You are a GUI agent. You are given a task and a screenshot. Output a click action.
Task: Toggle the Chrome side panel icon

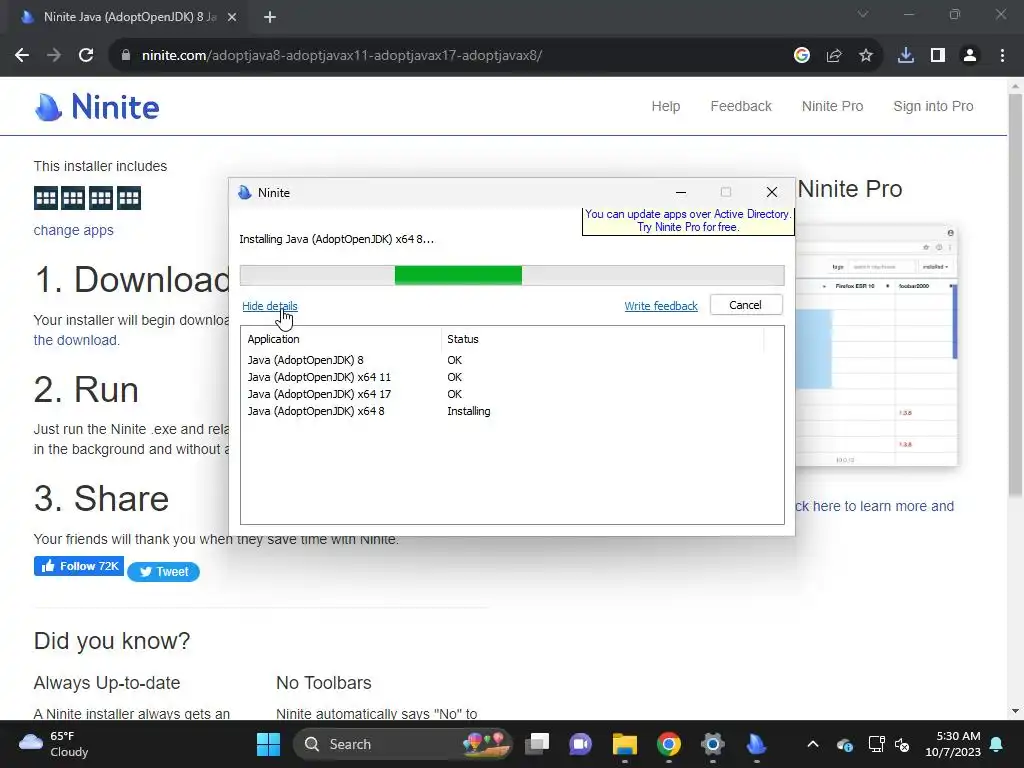pos(938,56)
